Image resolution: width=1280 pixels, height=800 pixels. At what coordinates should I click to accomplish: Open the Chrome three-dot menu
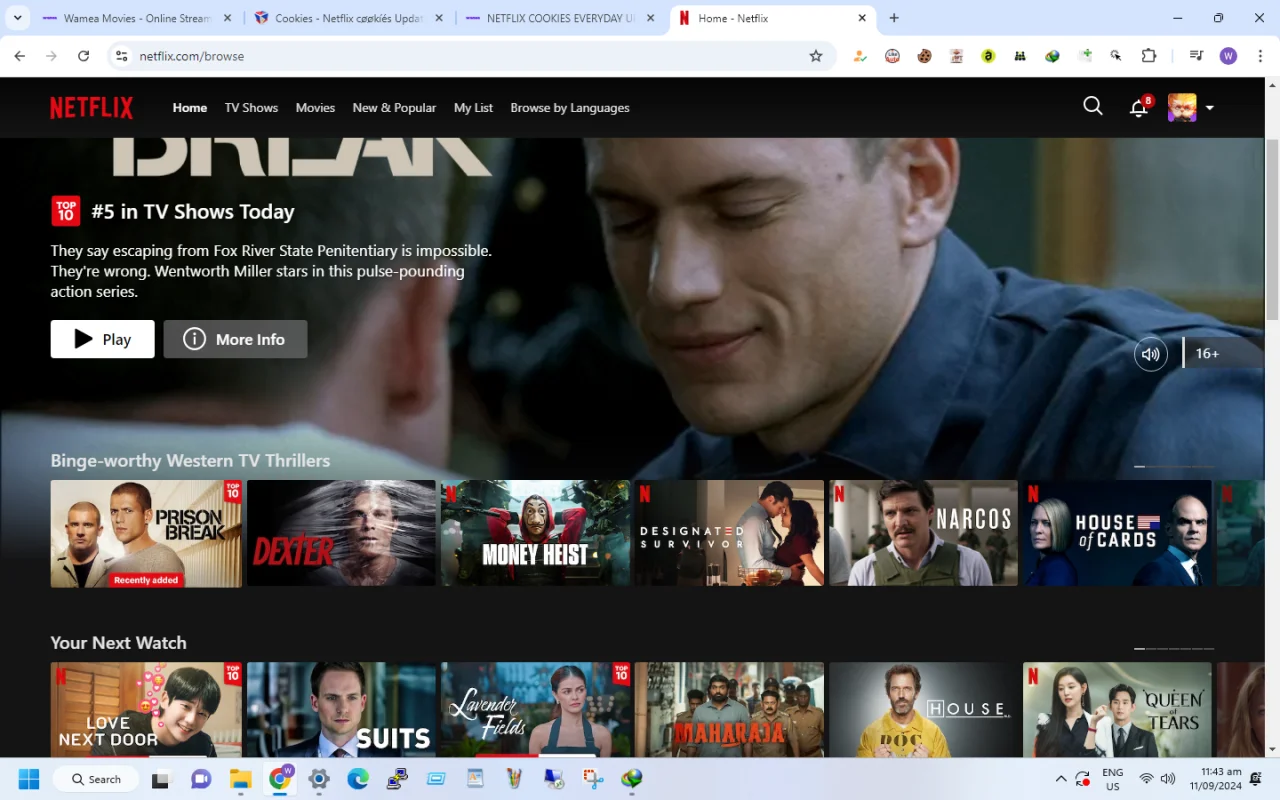coord(1259,56)
